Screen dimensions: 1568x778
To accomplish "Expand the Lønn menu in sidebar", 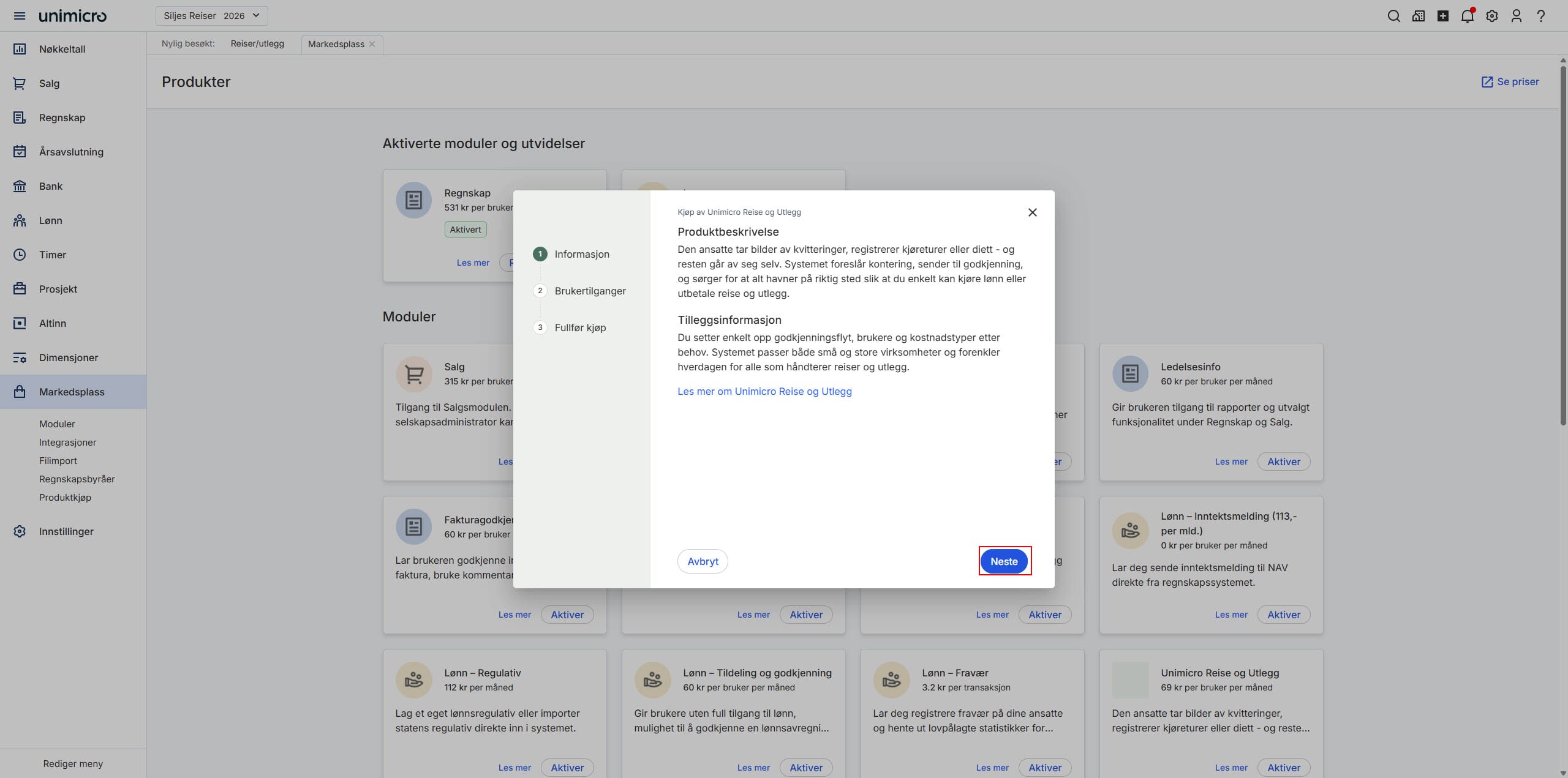I will (51, 220).
